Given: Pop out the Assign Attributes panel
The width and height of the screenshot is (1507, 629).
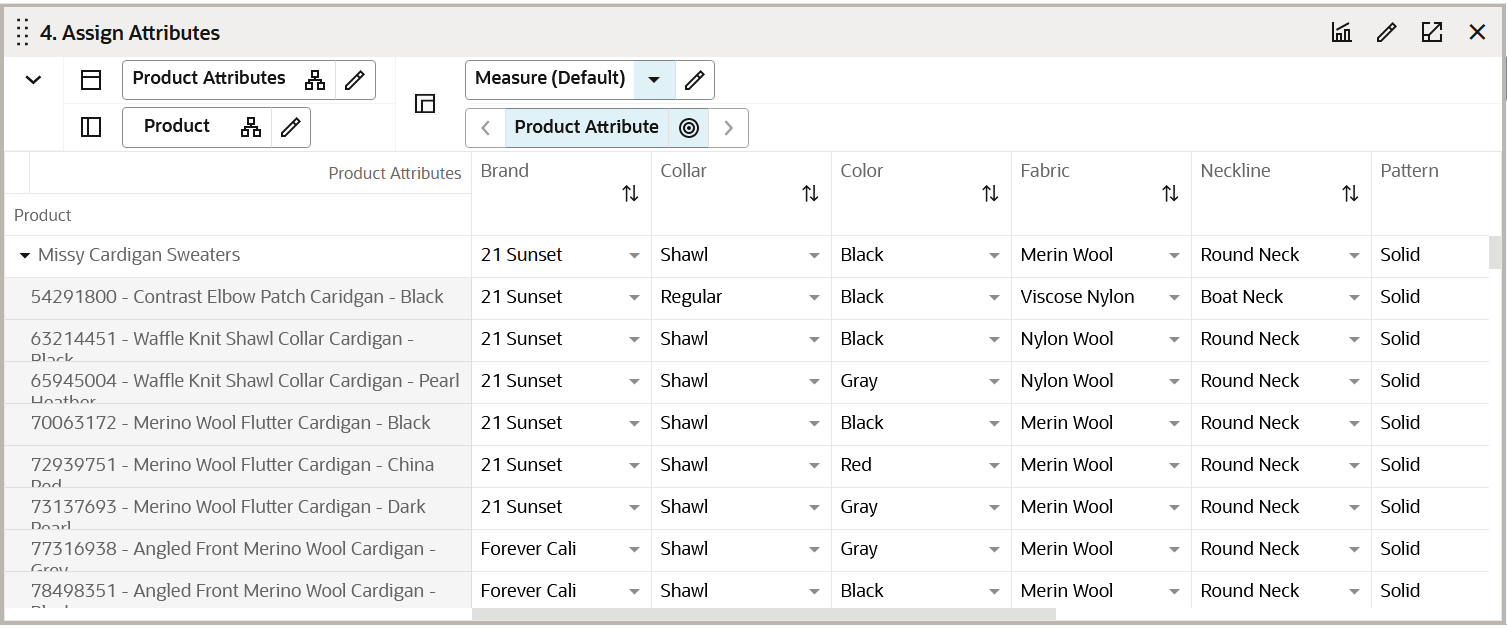Looking at the screenshot, I should click(1431, 32).
